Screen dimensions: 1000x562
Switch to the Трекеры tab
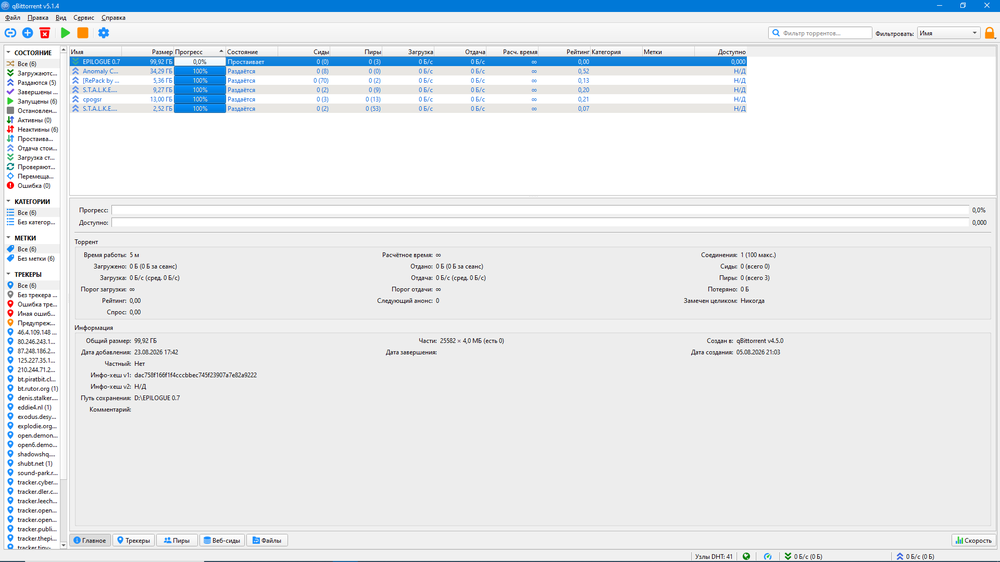133,540
